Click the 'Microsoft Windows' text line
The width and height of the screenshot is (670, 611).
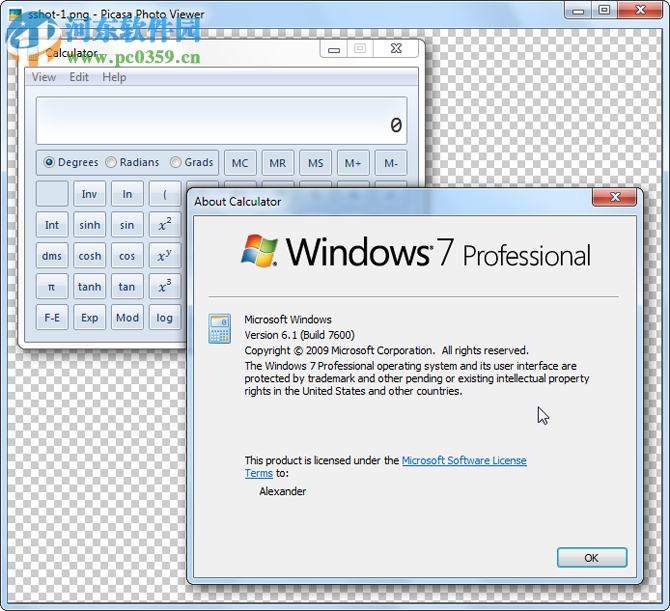point(288,320)
